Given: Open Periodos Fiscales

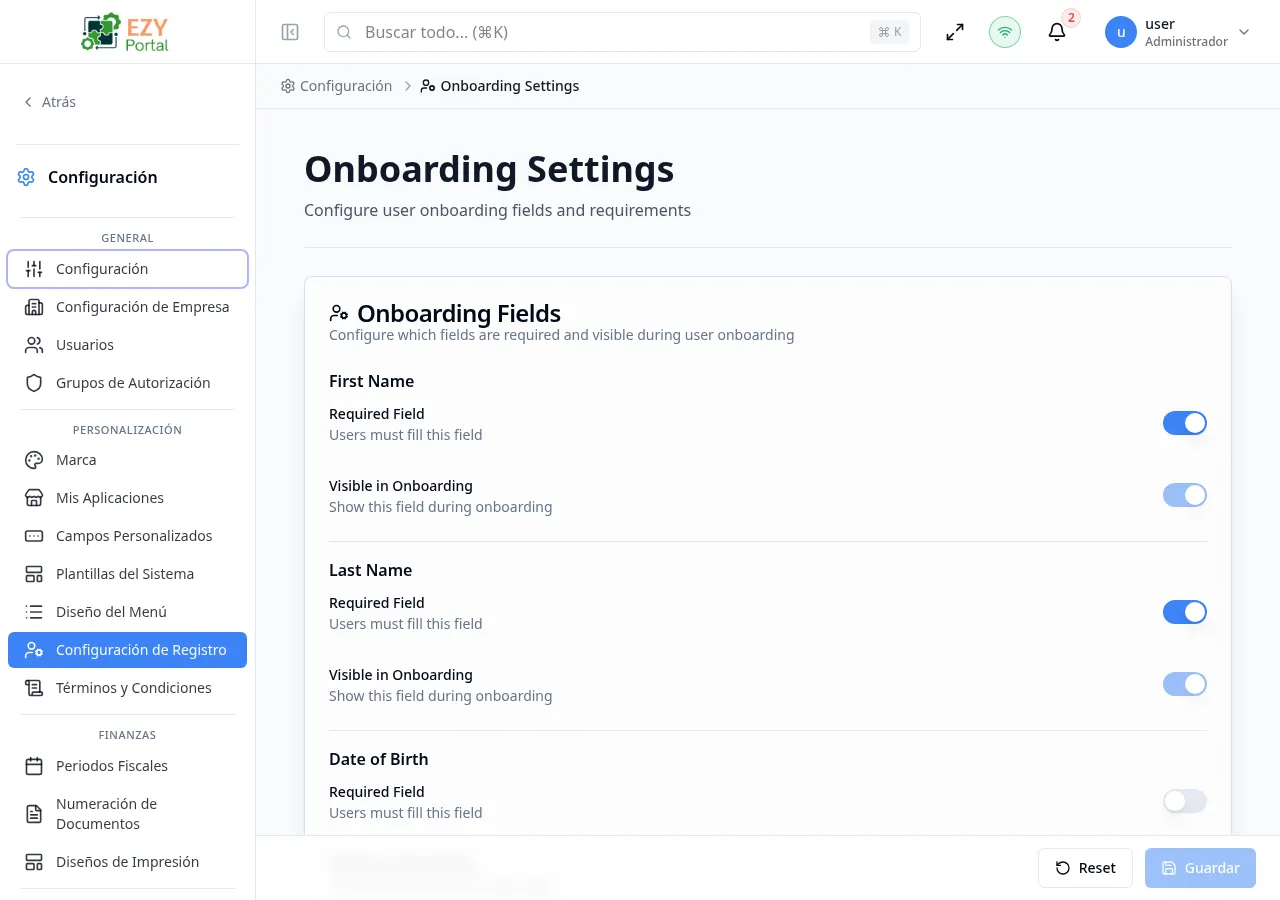Looking at the screenshot, I should pyautogui.click(x=127, y=766).
